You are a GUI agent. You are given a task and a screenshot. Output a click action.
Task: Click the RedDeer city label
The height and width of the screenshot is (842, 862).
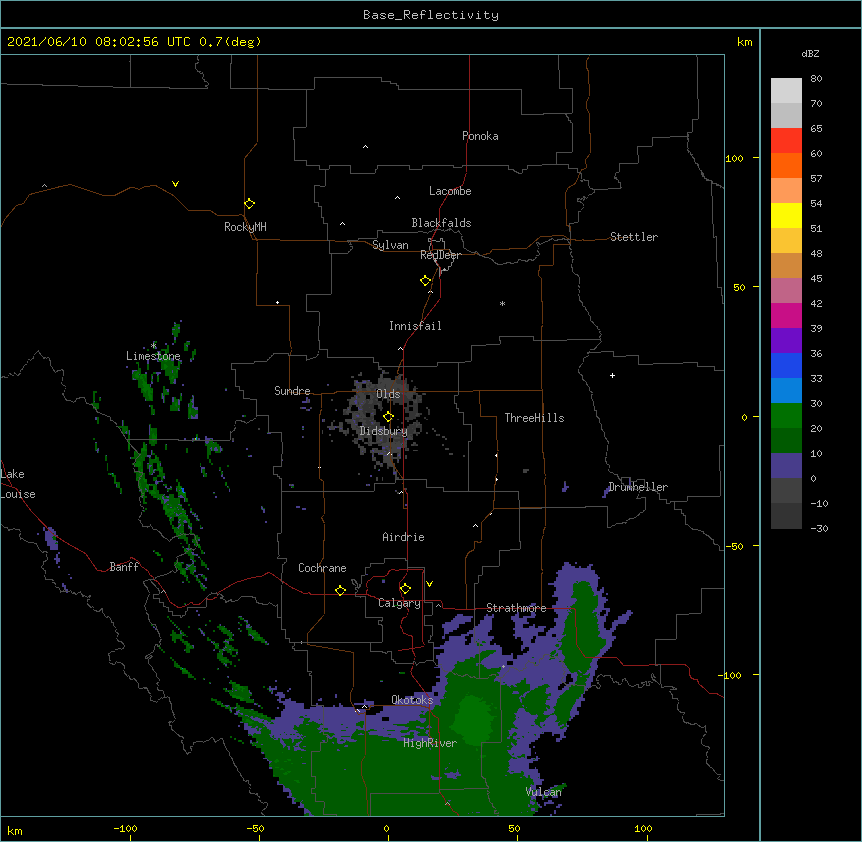440,255
